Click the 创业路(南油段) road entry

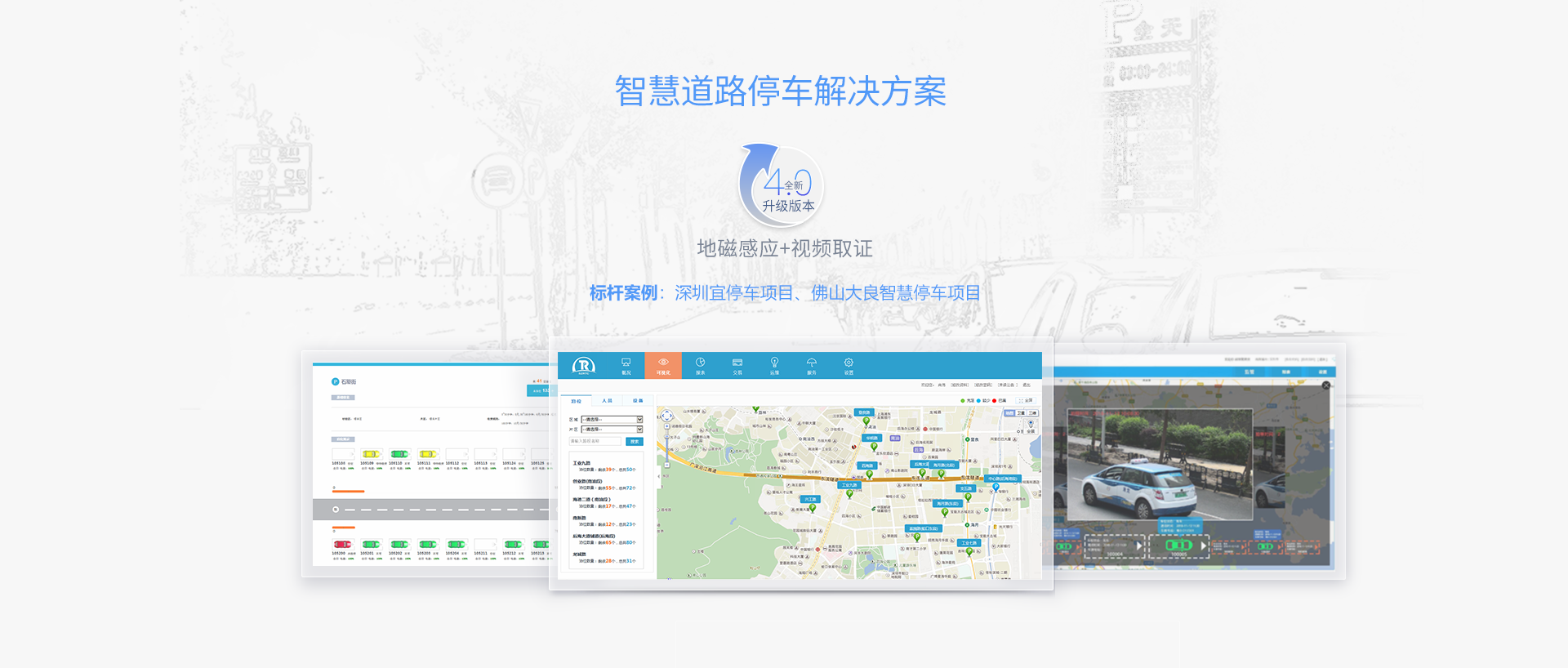pos(587,481)
